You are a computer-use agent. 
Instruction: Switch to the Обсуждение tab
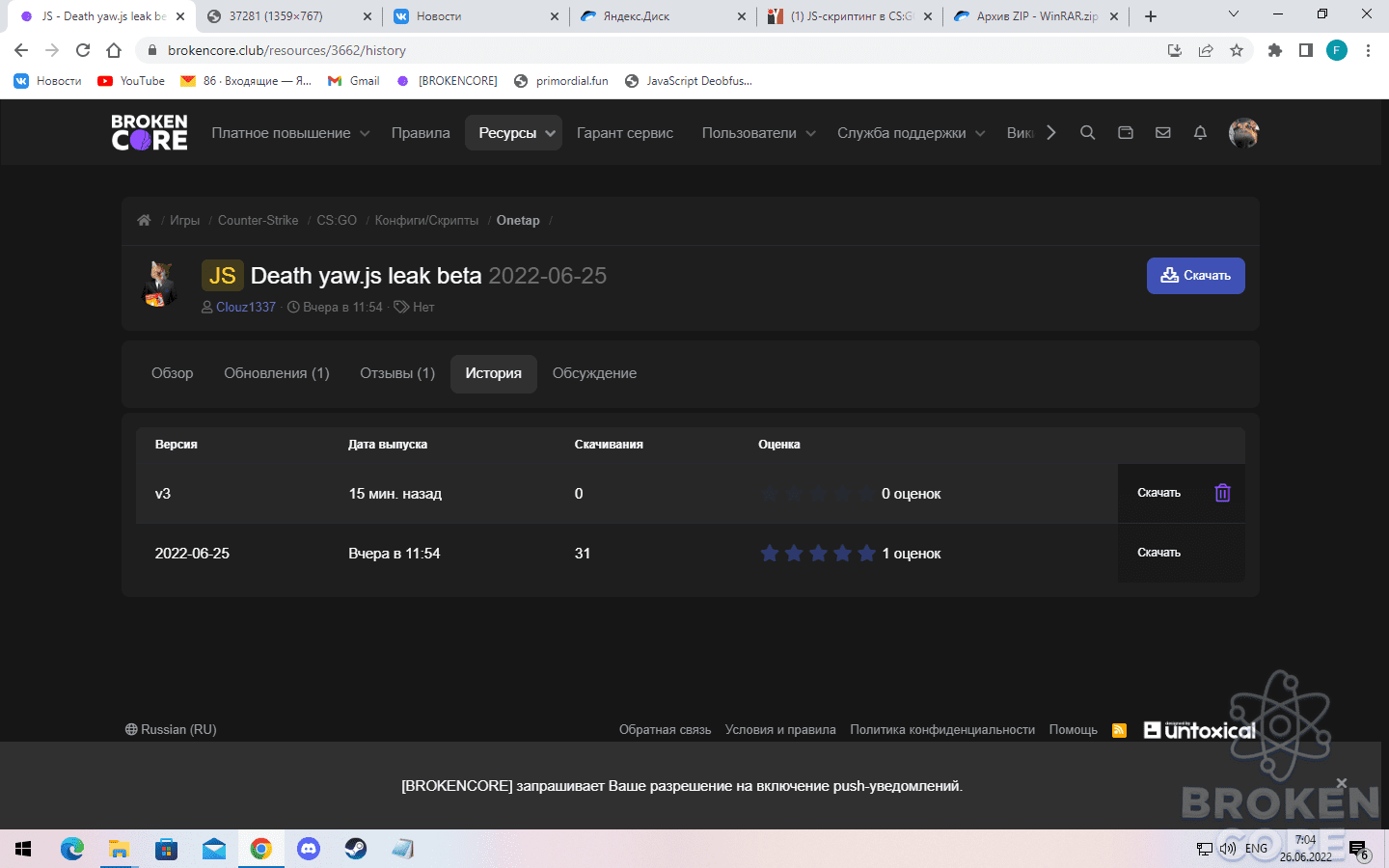coord(594,373)
